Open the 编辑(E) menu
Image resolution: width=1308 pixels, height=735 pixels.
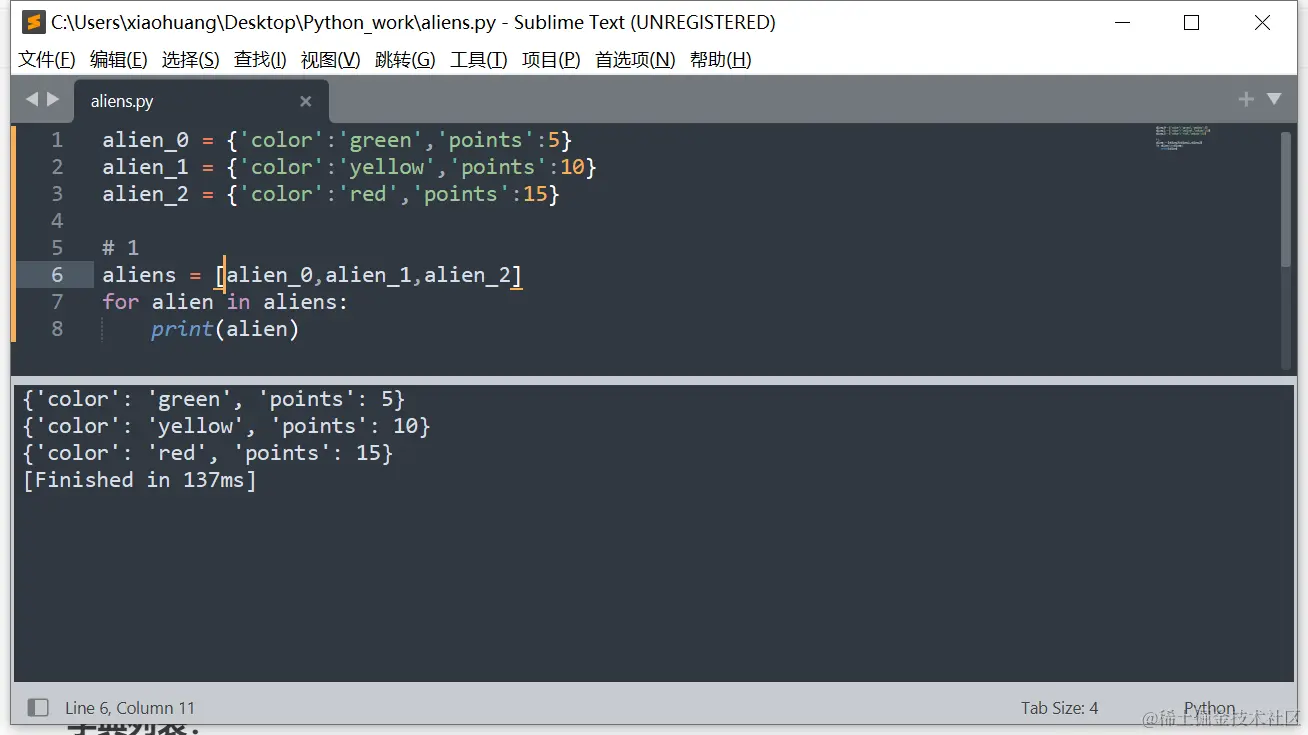[x=118, y=60]
